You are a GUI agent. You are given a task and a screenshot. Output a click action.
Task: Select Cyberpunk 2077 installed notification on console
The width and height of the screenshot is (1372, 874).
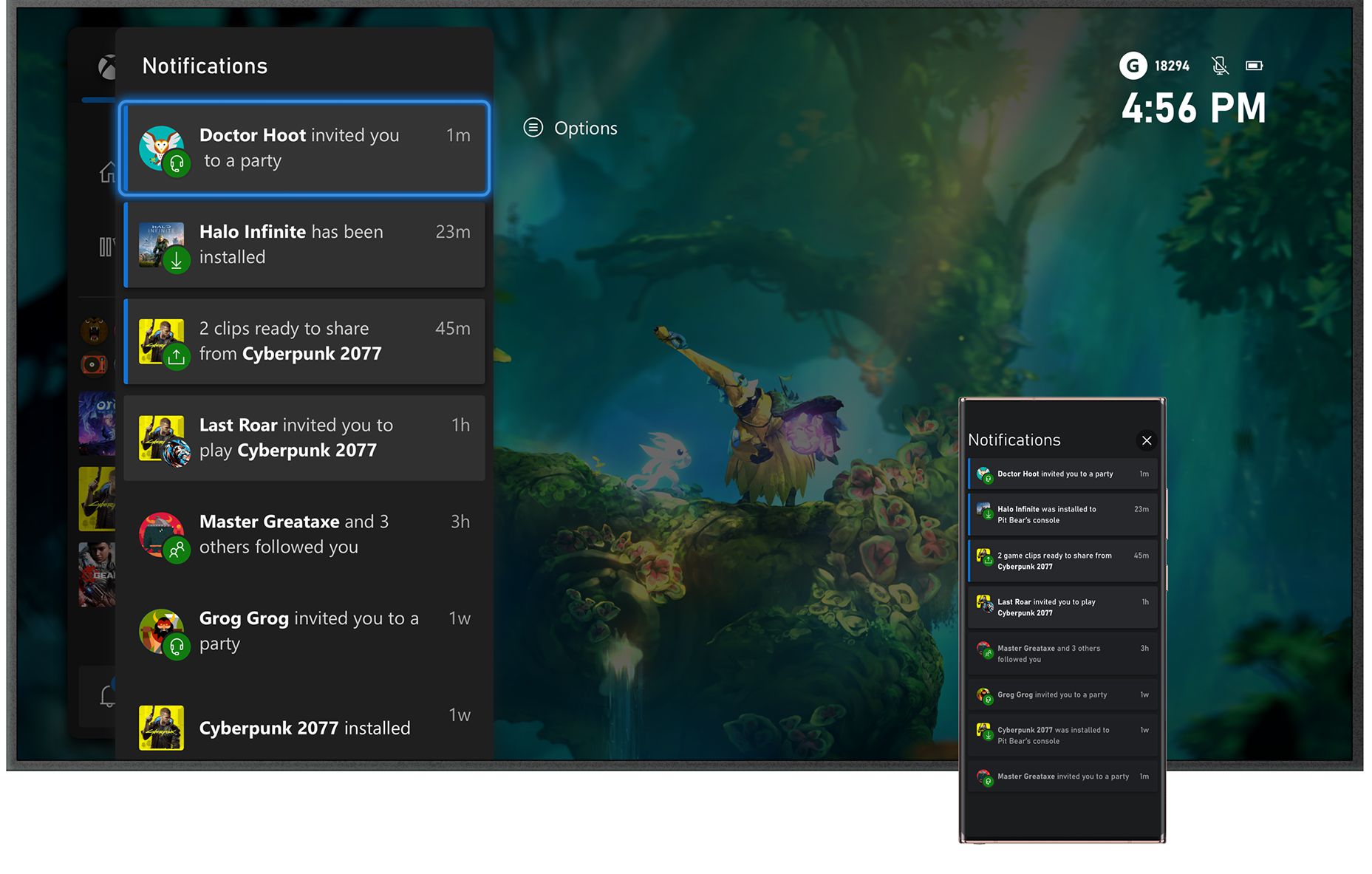point(304,727)
